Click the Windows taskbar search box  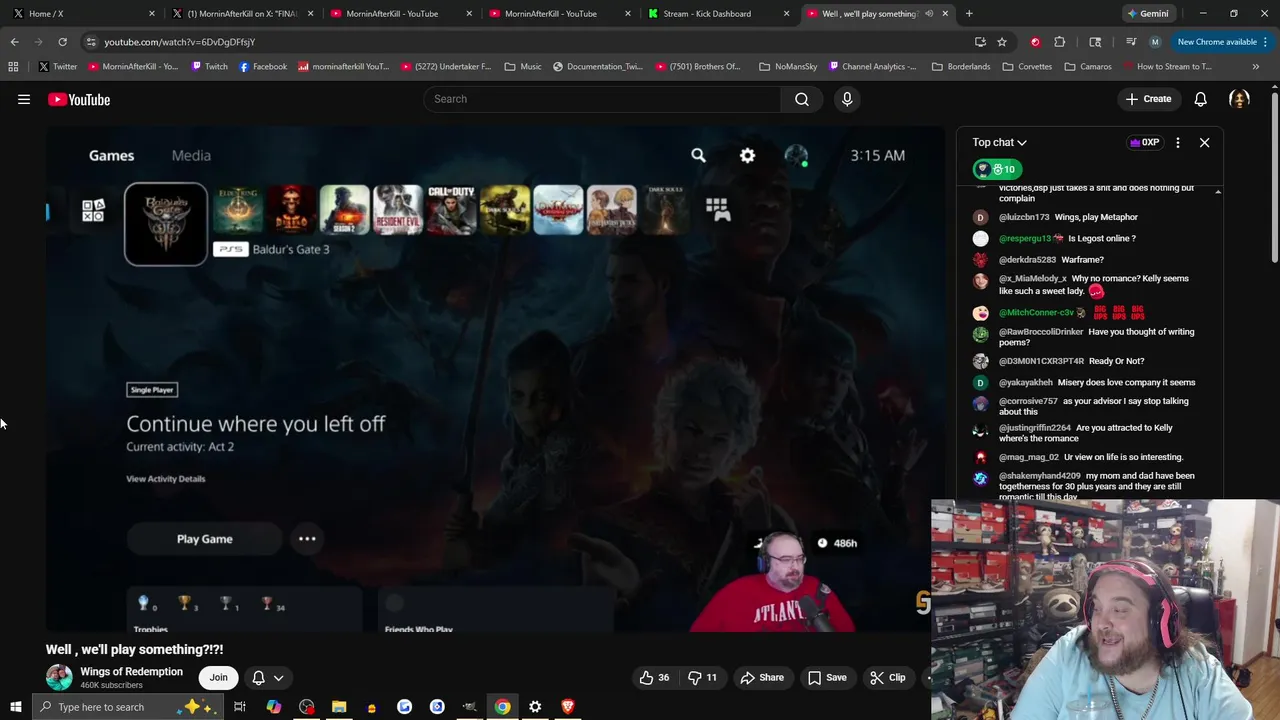coord(126,707)
